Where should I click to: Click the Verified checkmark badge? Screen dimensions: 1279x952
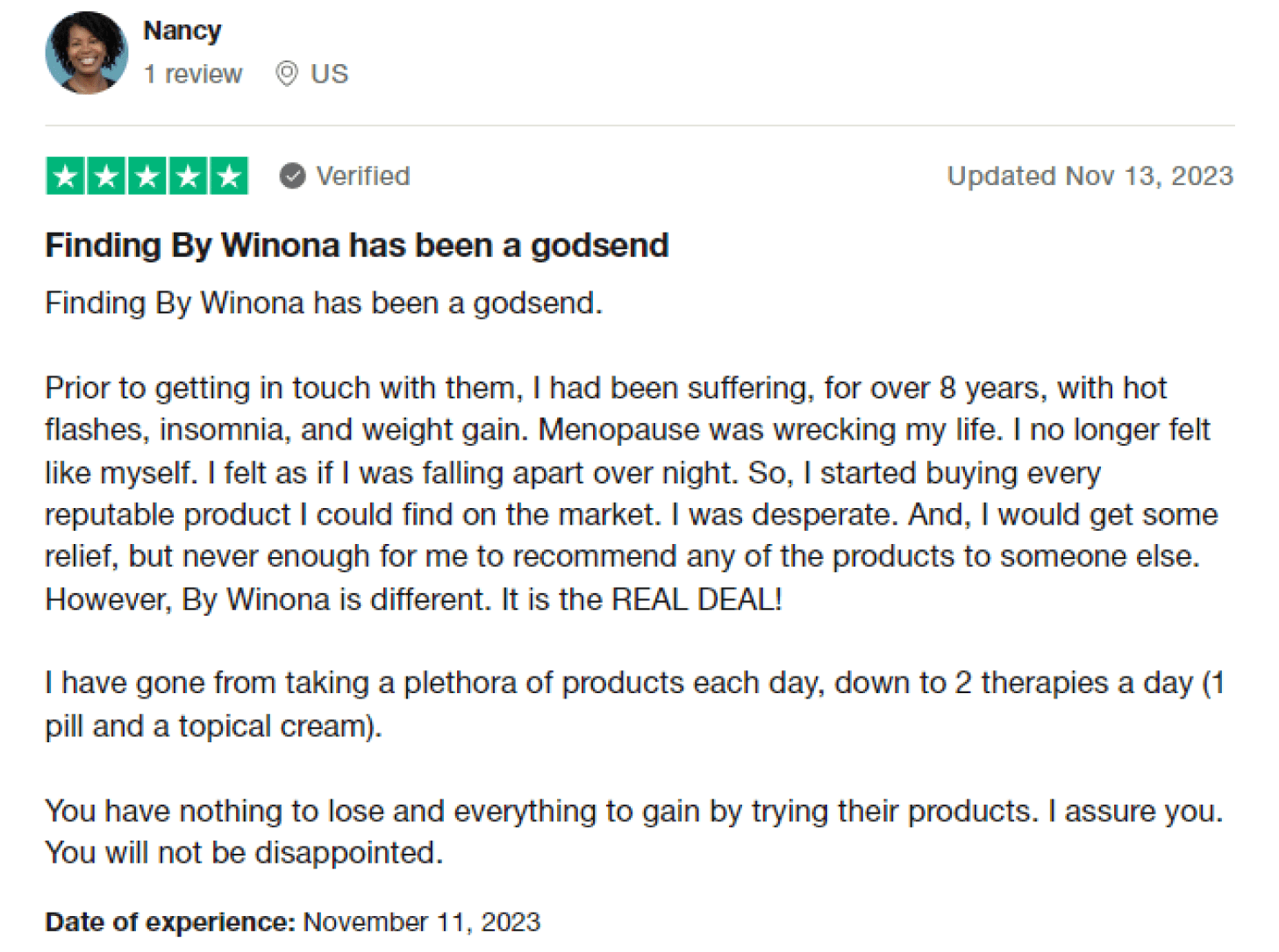(x=291, y=175)
